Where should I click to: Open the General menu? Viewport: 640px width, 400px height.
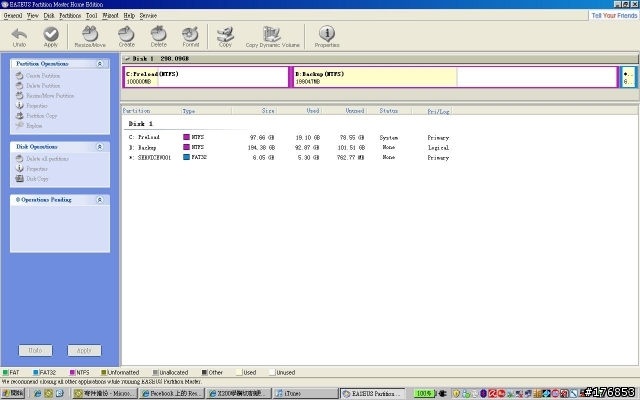(x=13, y=16)
